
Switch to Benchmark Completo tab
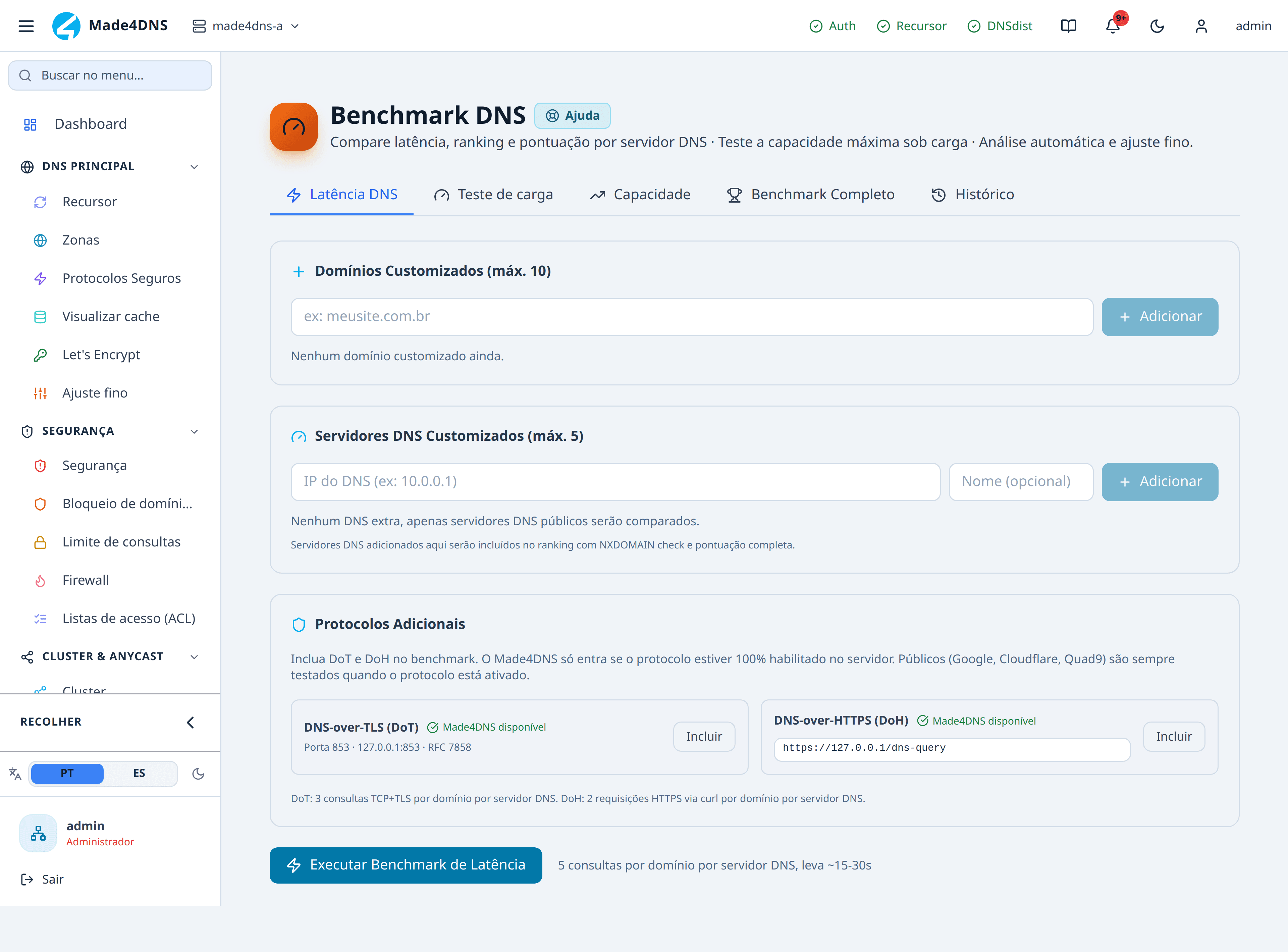[811, 195]
